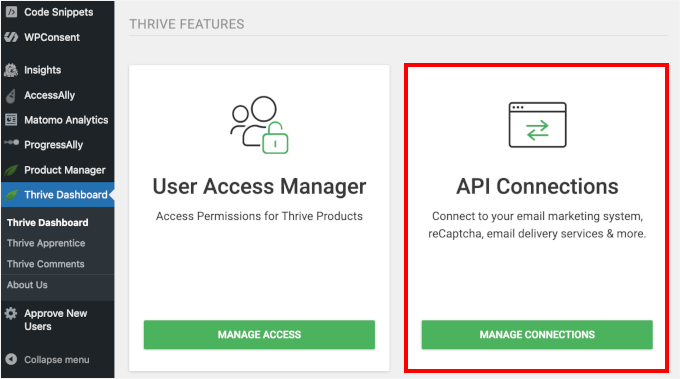The image size is (680, 379).
Task: Click the MANAGE CONNECTIONS button
Action: pyautogui.click(x=537, y=335)
